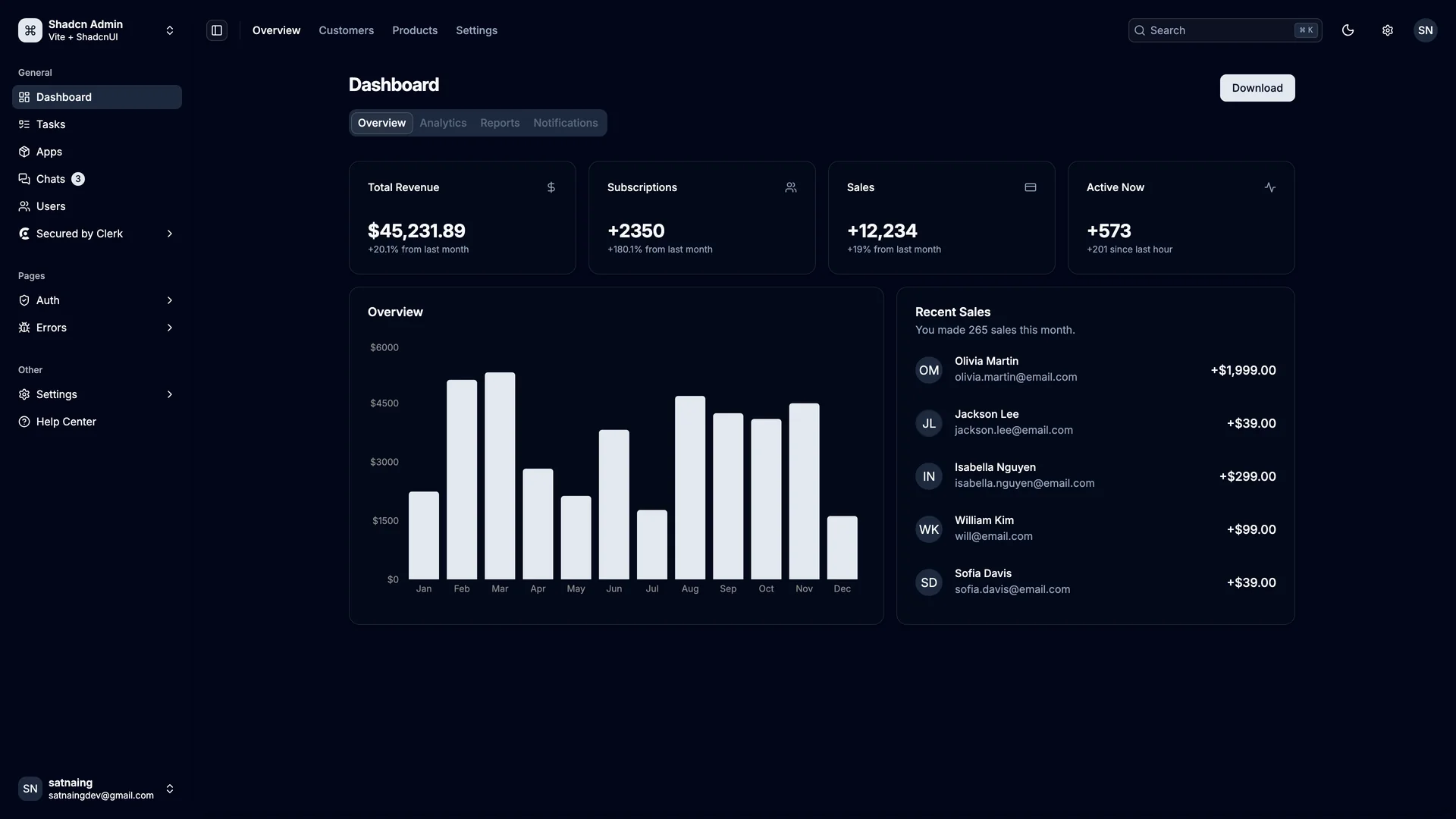Screen dimensions: 1456x819
Task: Open the SN profile avatar menu
Action: click(x=1426, y=30)
